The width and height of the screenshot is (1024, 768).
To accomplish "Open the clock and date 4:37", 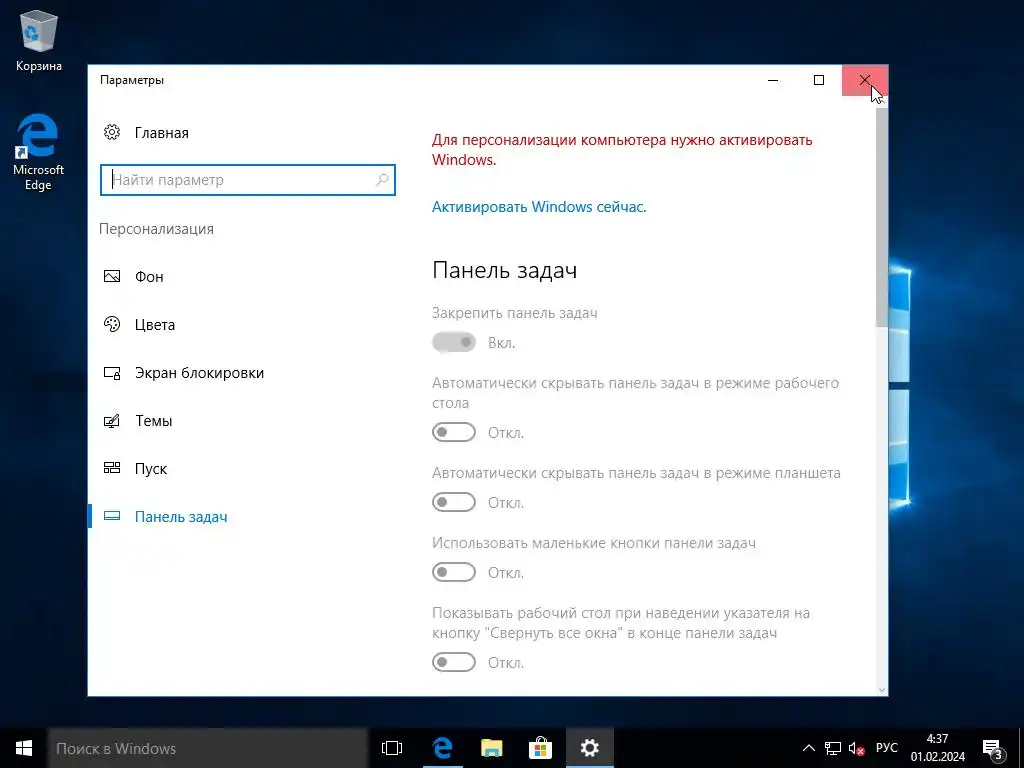I will (x=938, y=748).
